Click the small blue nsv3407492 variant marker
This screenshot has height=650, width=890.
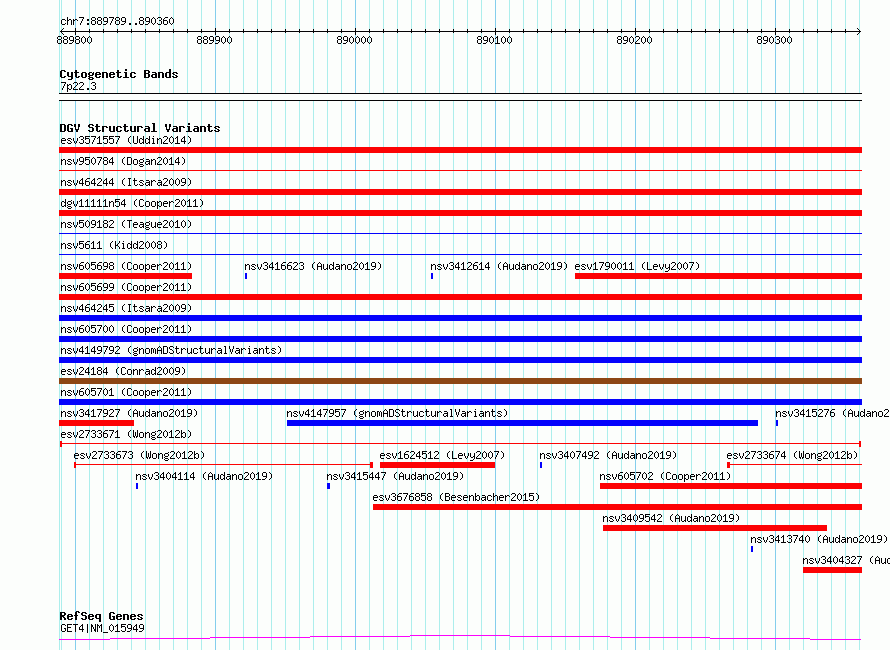pos(541,465)
